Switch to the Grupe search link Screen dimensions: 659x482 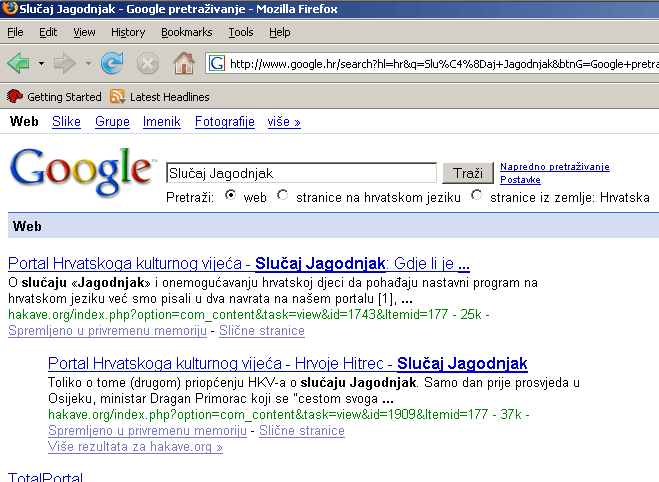point(112,121)
